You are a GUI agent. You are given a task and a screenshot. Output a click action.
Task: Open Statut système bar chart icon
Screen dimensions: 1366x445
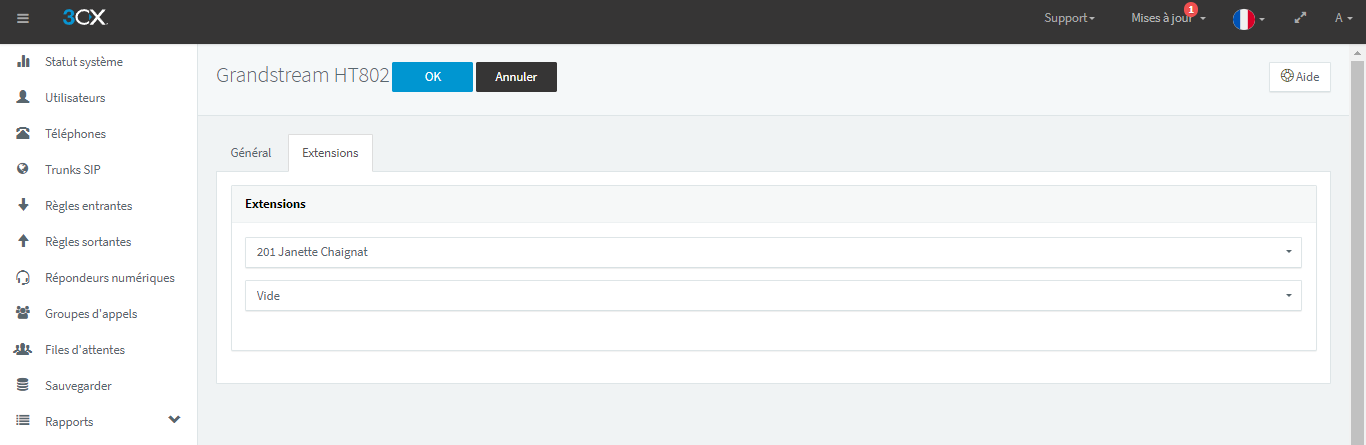point(23,62)
